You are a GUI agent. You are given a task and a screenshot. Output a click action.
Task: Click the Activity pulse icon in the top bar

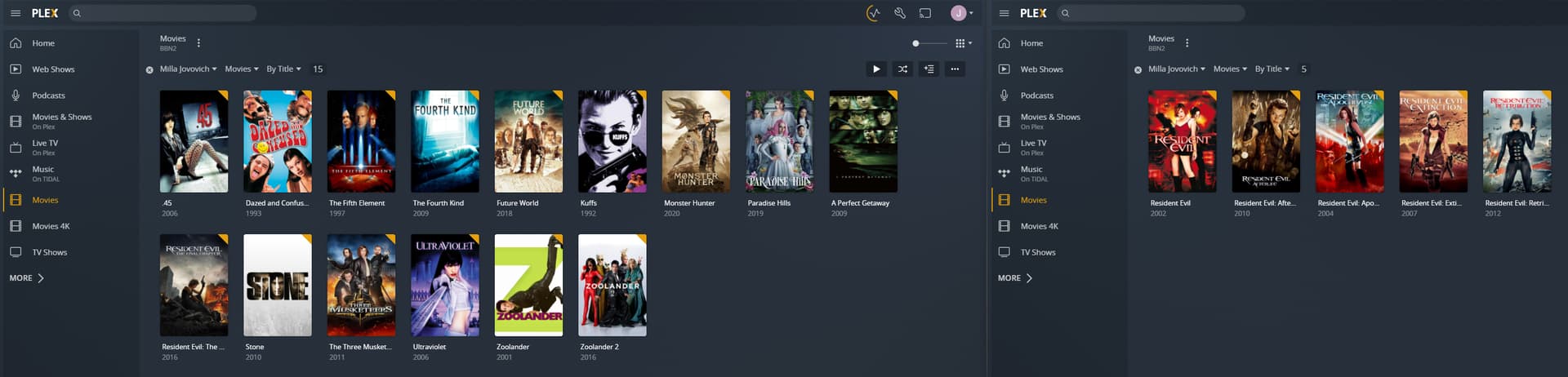point(874,13)
